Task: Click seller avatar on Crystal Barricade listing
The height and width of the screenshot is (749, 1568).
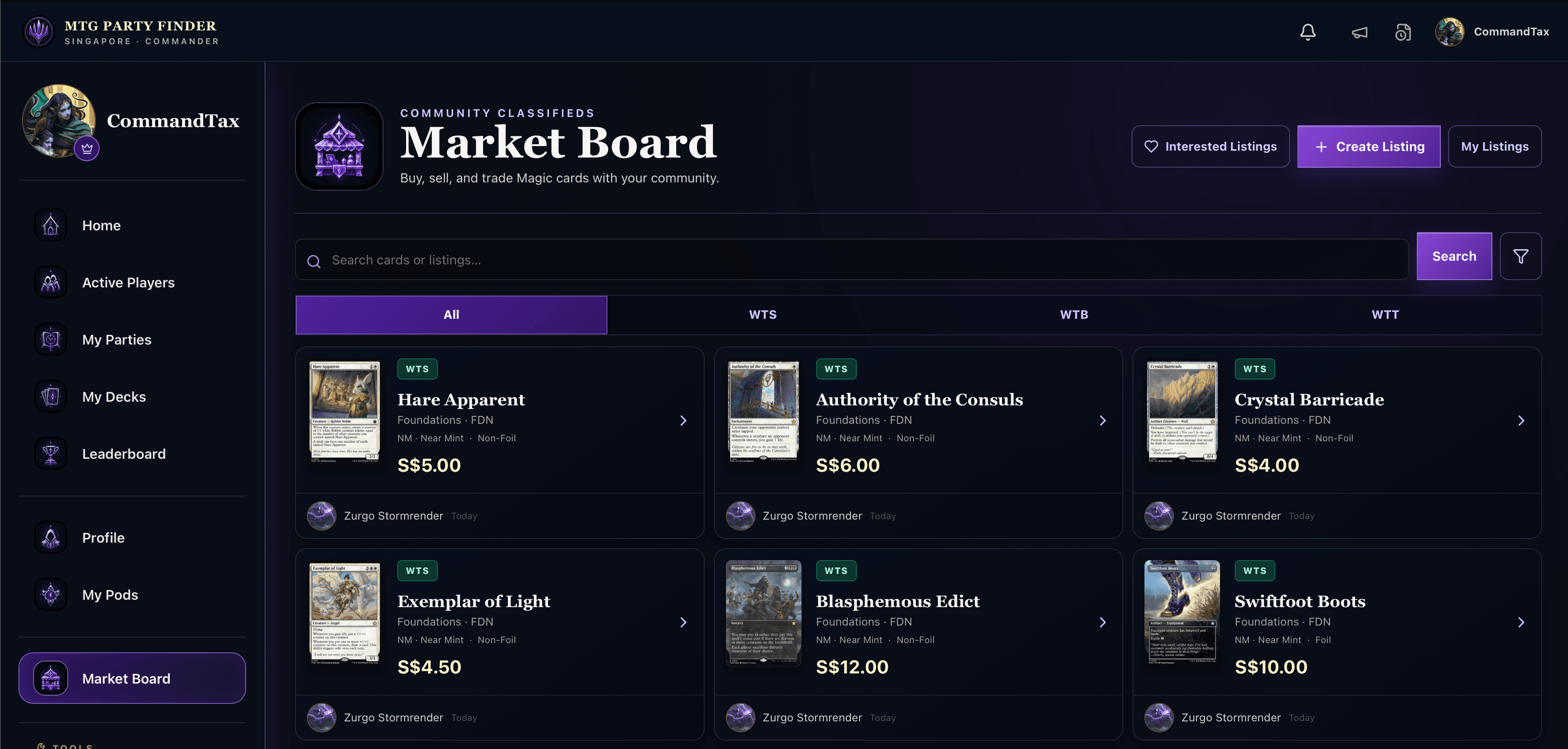Action: (x=1159, y=516)
